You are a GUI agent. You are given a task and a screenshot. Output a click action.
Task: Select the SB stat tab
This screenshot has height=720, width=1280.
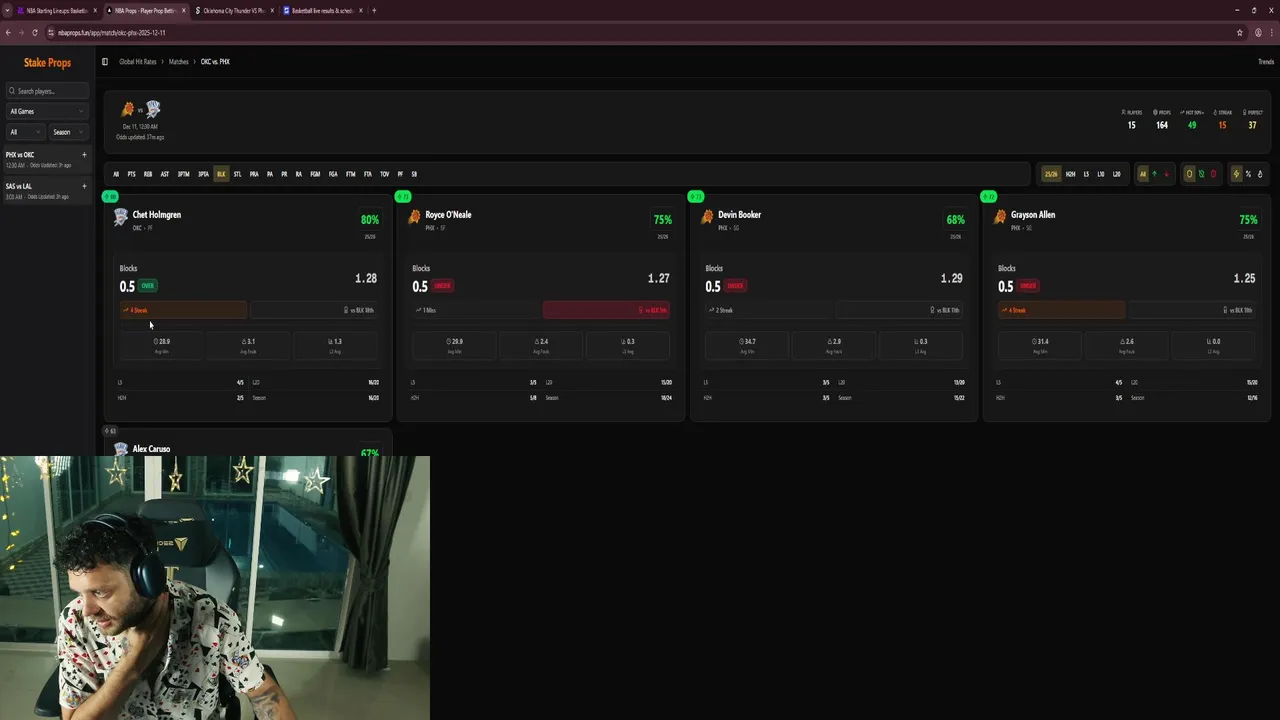click(414, 174)
